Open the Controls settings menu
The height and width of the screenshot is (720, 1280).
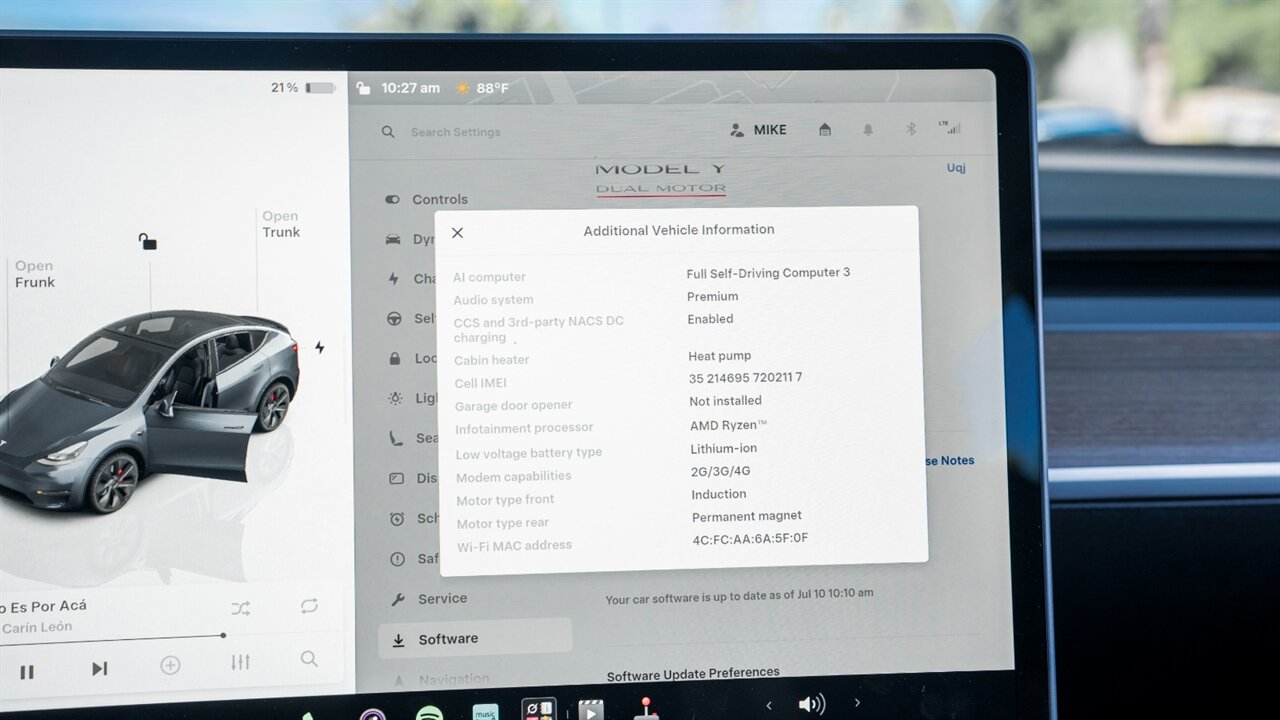[x=427, y=199]
